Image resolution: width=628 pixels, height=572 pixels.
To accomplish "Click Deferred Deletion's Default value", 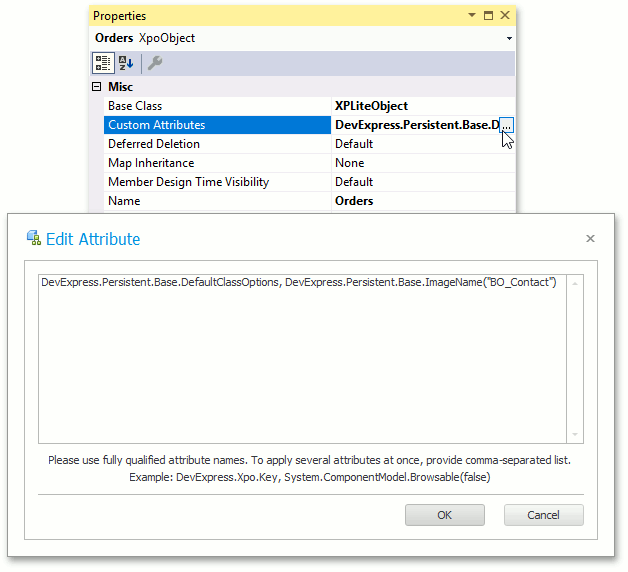I will click(354, 144).
